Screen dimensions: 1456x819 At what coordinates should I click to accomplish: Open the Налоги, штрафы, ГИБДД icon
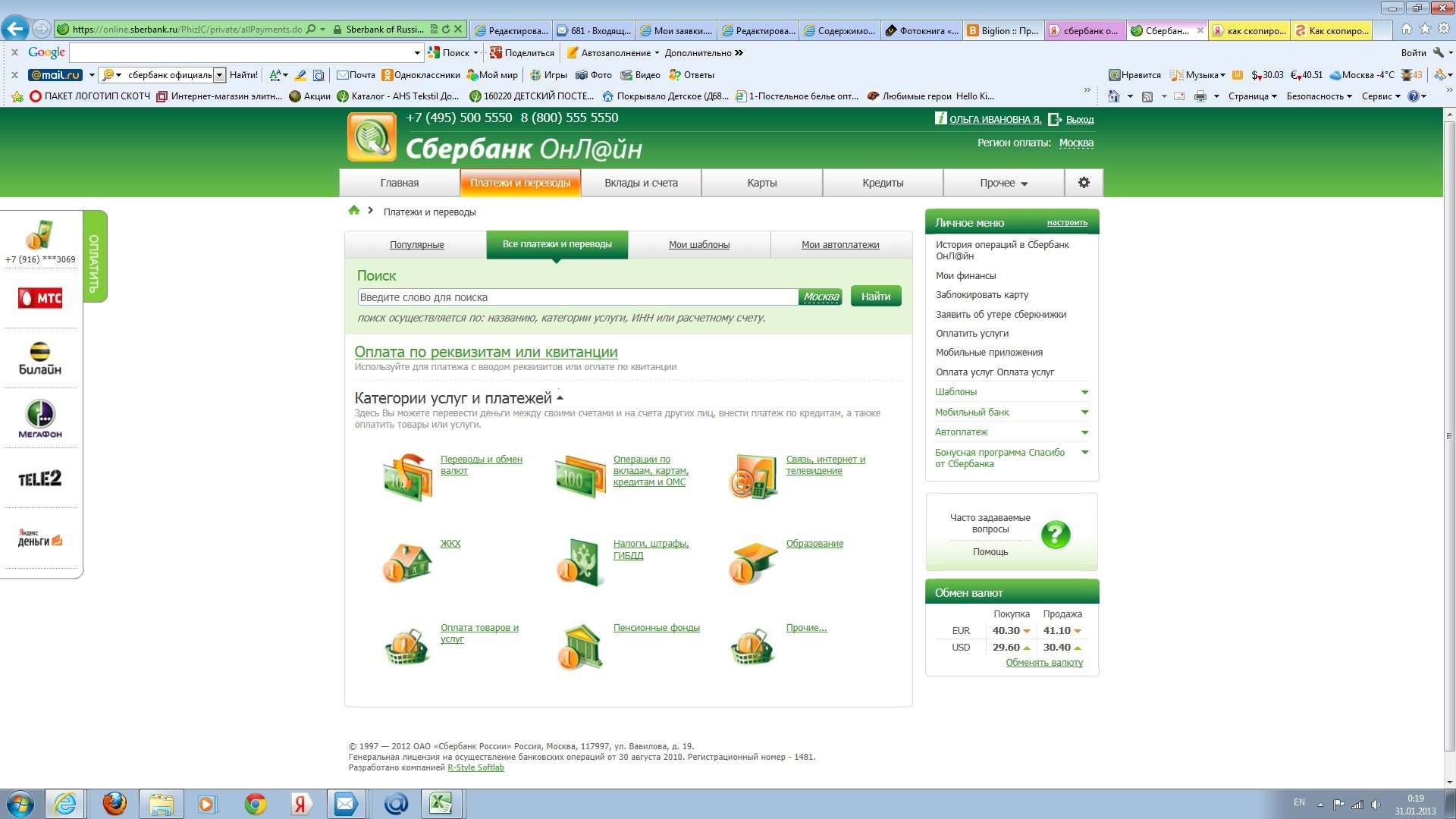coord(580,563)
